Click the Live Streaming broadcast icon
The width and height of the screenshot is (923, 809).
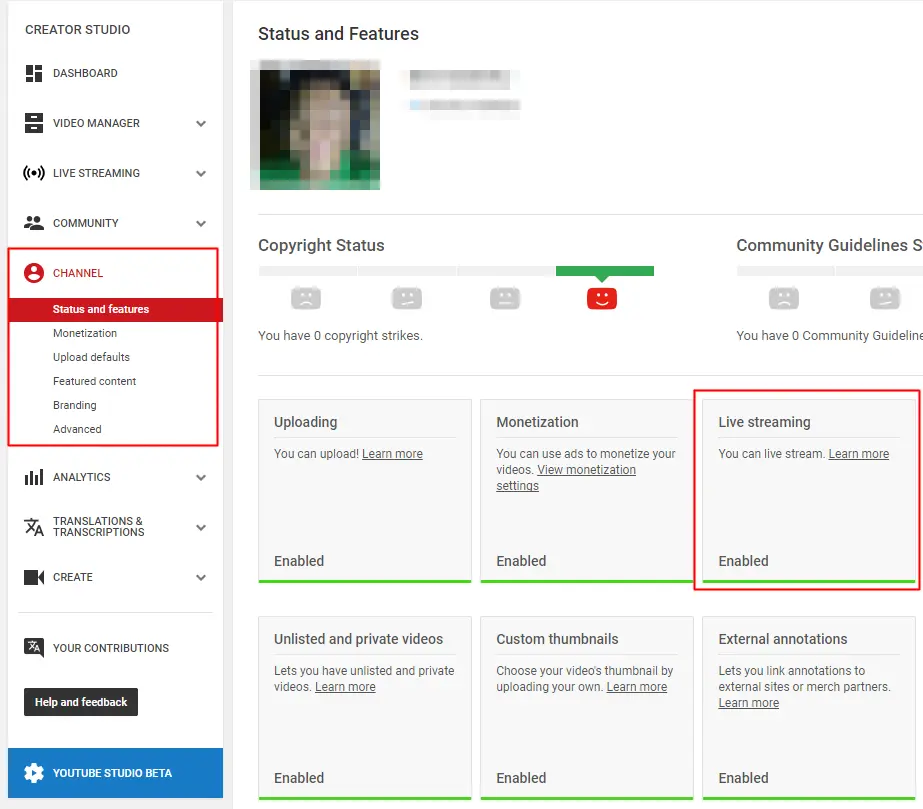[x=34, y=173]
